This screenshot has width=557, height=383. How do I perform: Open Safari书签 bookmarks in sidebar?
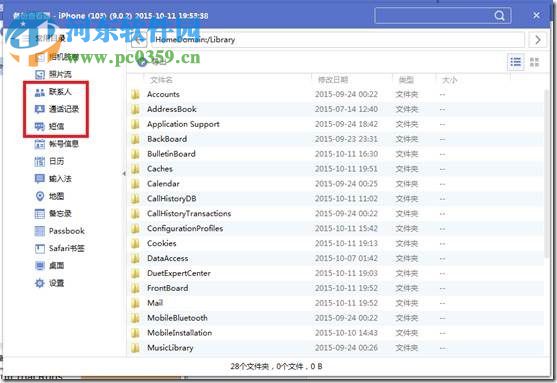(60, 248)
